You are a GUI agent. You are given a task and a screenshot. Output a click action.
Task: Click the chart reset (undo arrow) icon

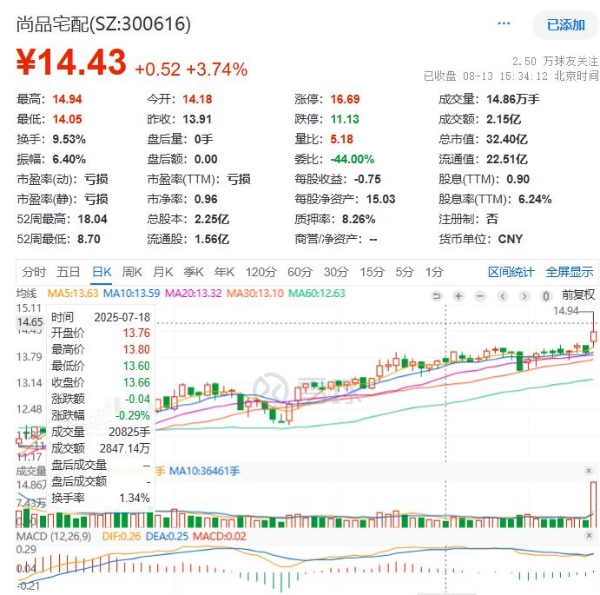[437, 296]
